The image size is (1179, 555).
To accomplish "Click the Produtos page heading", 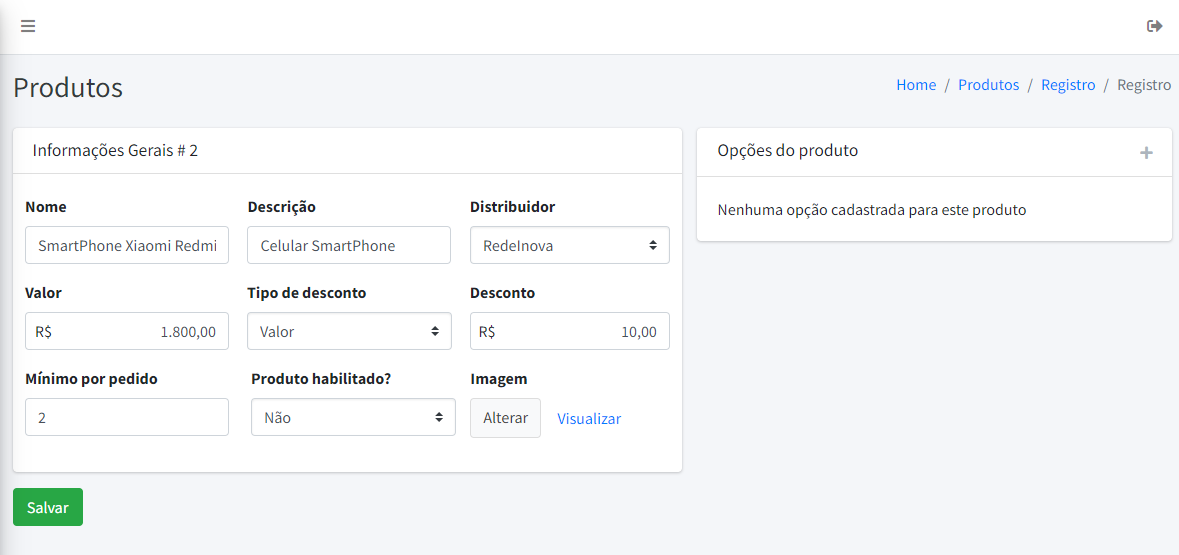I will 68,87.
